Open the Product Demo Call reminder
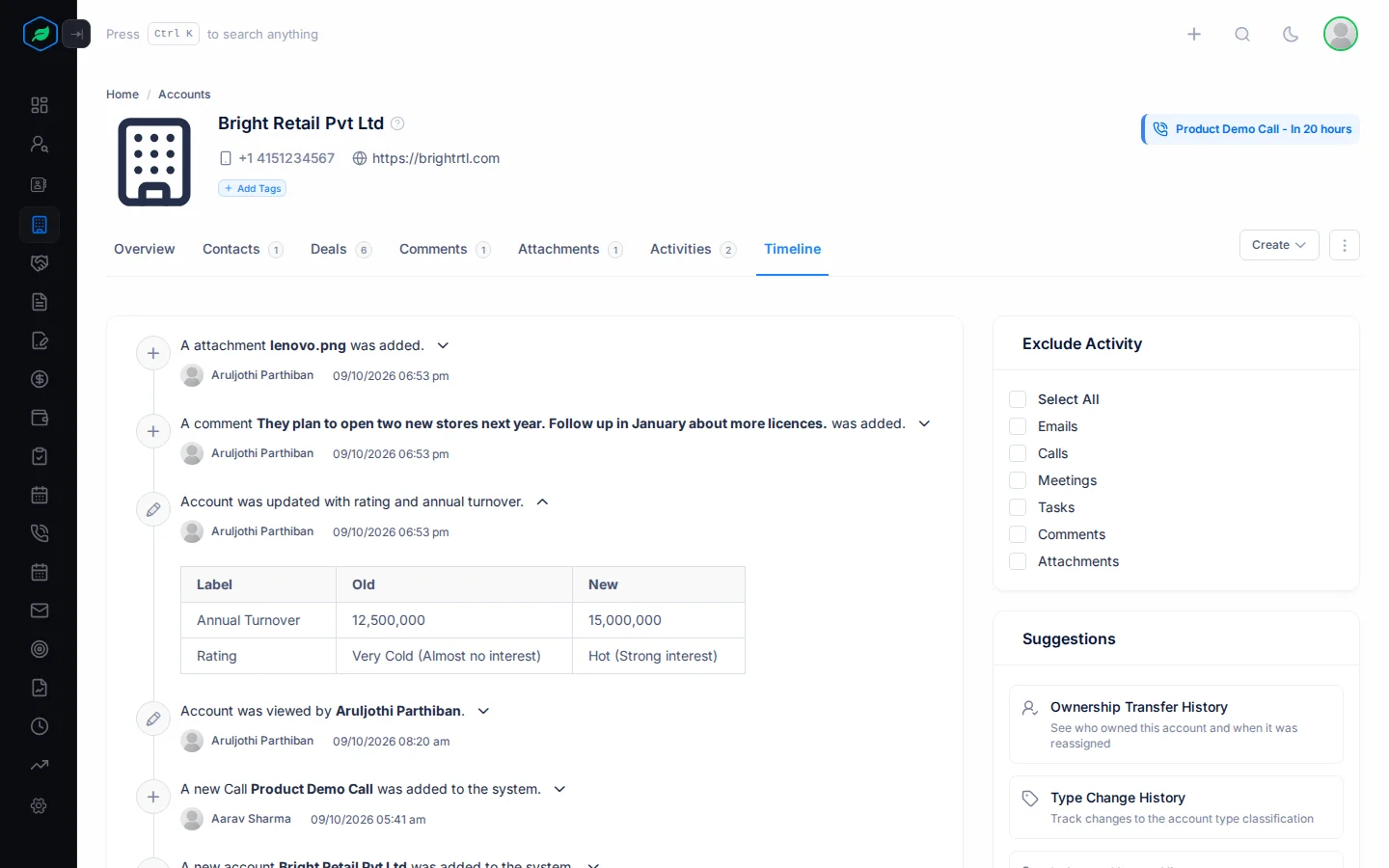This screenshot has width=1389, height=868. coord(1251,129)
